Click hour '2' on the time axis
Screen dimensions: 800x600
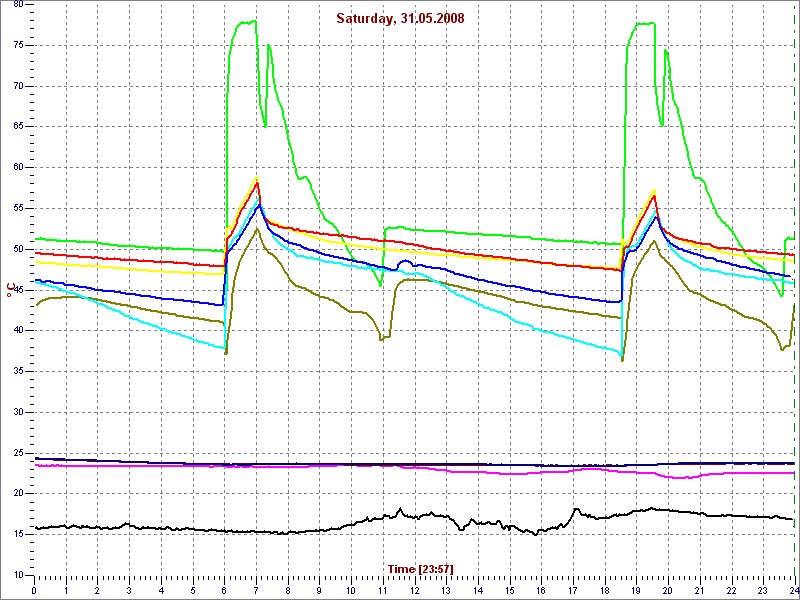pyautogui.click(x=97, y=591)
